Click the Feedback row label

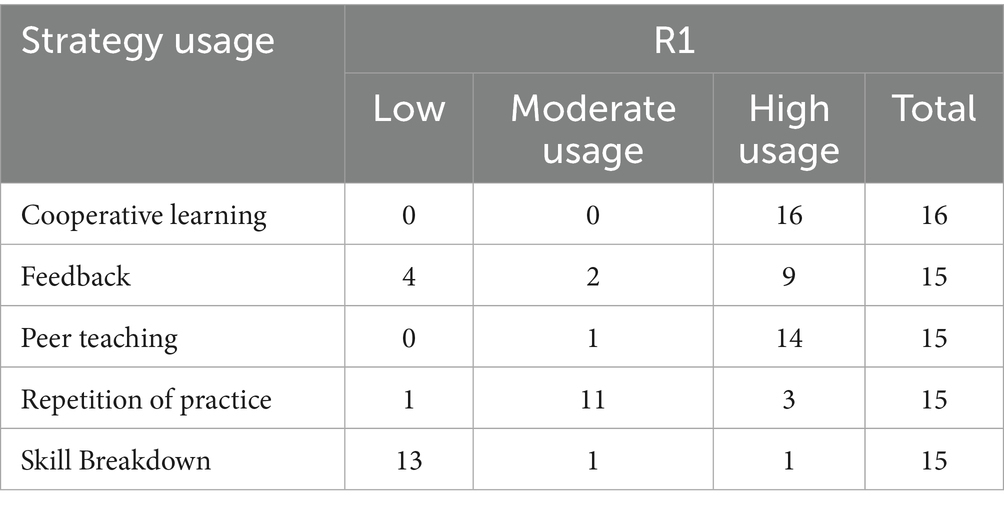(76, 276)
